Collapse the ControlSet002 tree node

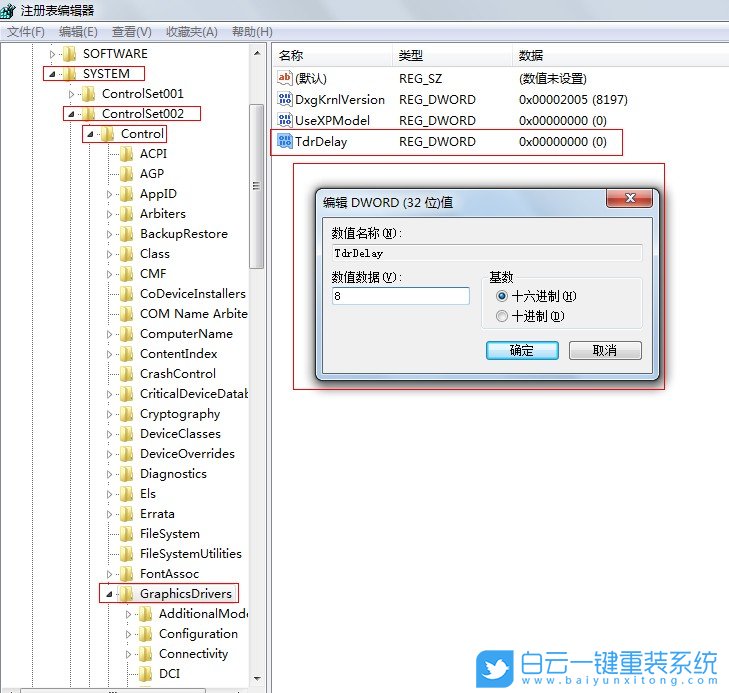(x=71, y=114)
